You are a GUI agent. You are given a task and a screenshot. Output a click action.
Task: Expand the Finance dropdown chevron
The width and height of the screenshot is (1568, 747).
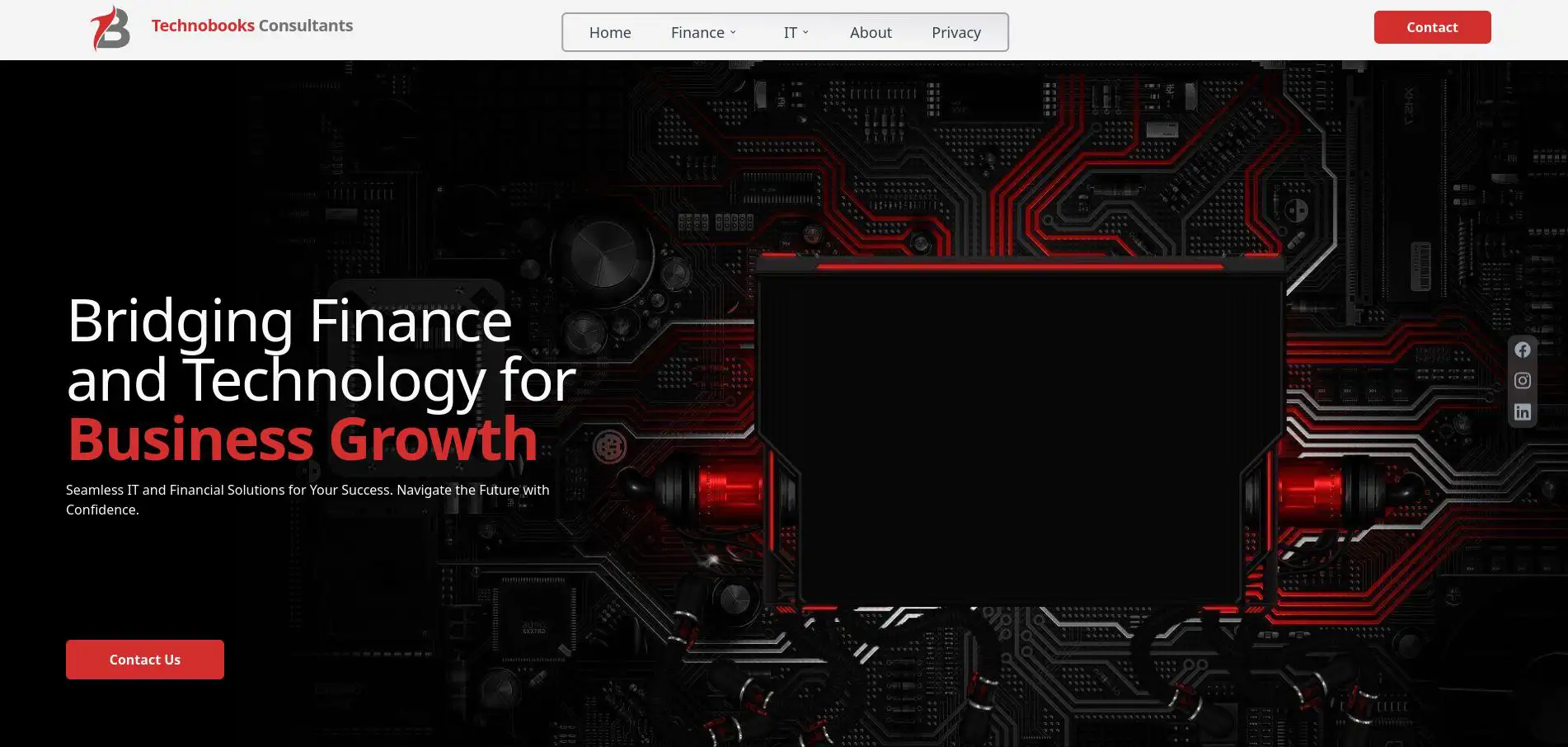(733, 33)
